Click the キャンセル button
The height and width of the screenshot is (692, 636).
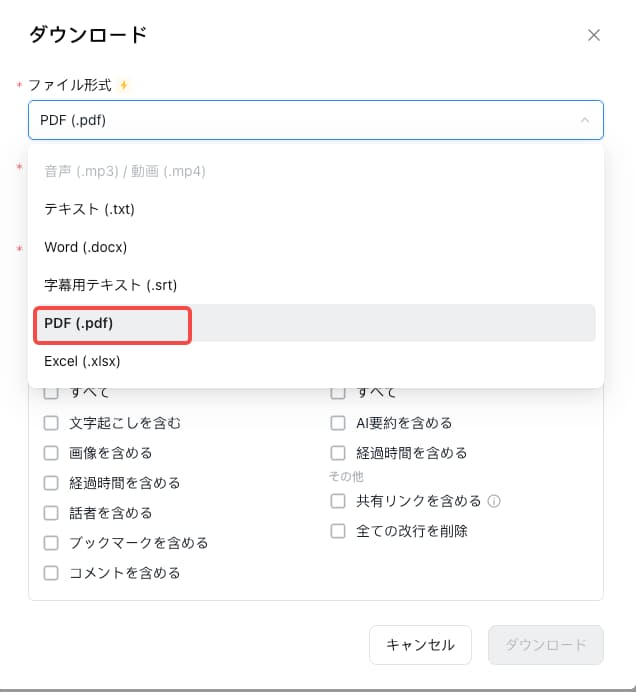click(x=420, y=645)
